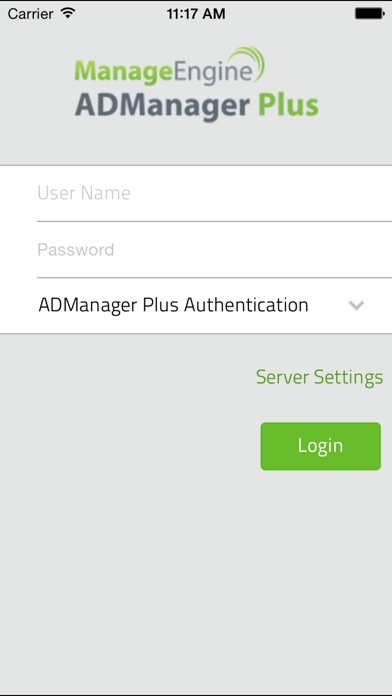This screenshot has width=392, height=696.
Task: Tap the Wi-Fi status icon
Action: click(68, 13)
